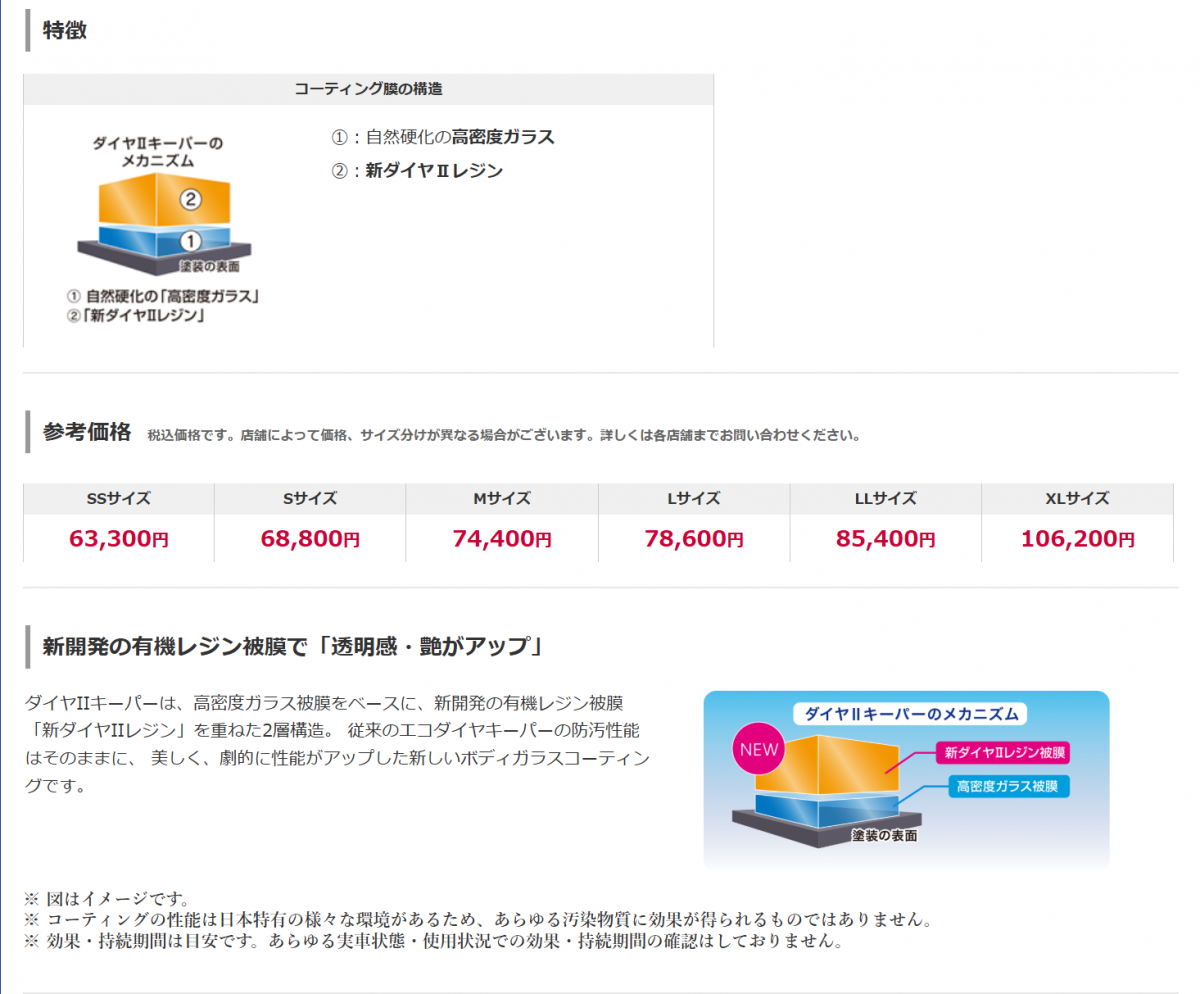Click the circled number 1 on blue layer

click(191, 240)
